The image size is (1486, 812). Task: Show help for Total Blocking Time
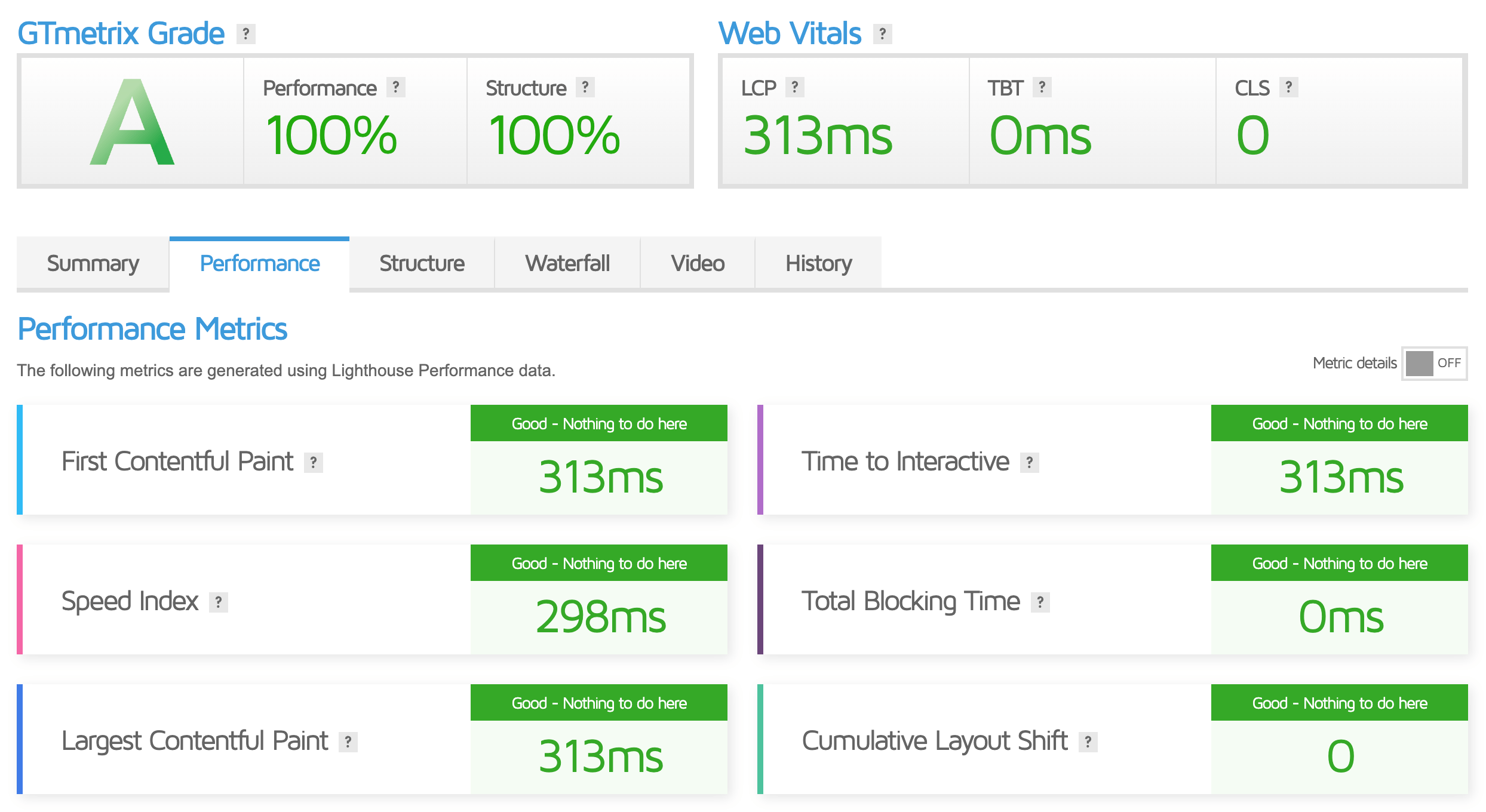pos(1040,602)
